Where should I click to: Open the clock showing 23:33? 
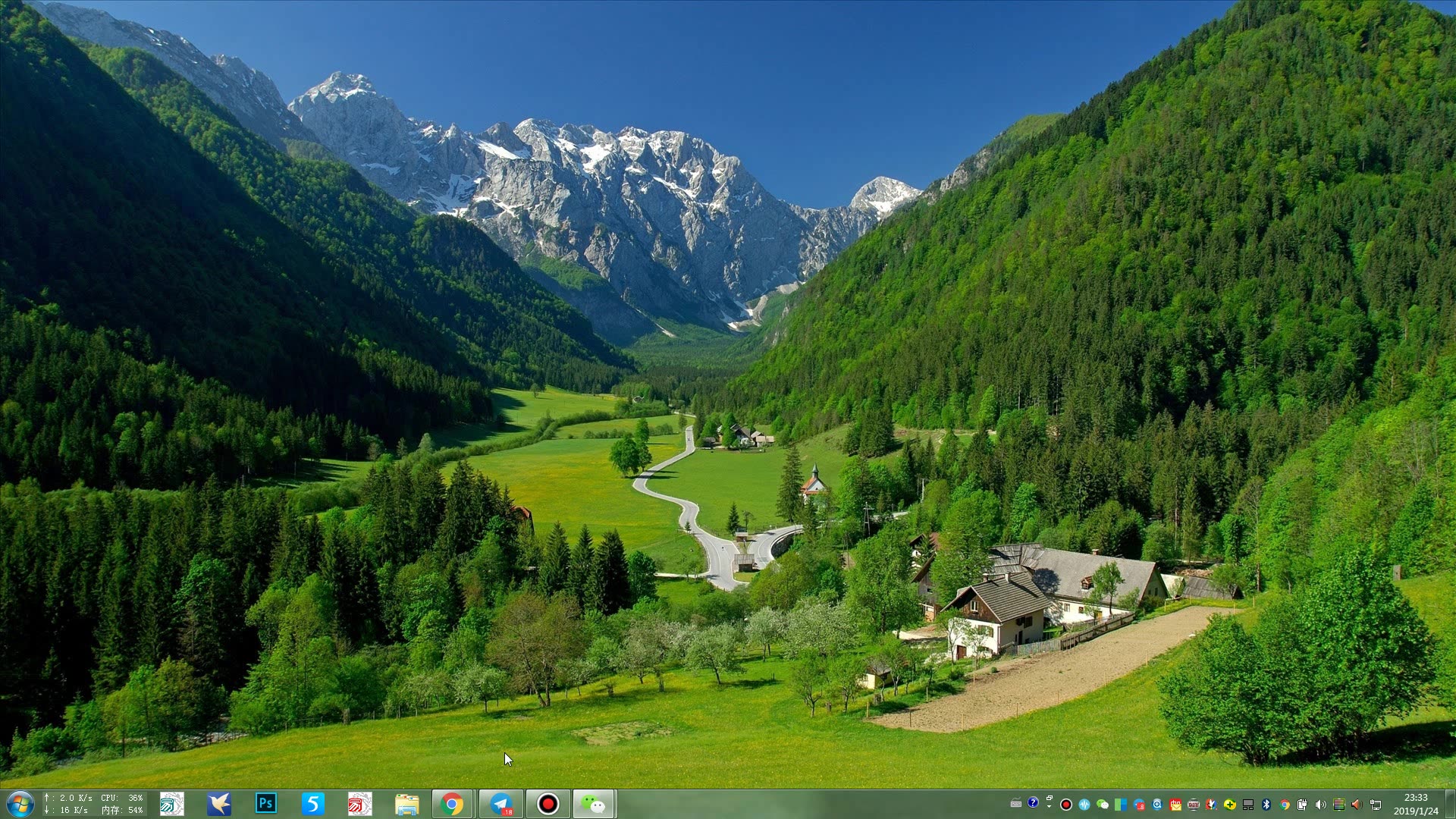click(x=1416, y=804)
